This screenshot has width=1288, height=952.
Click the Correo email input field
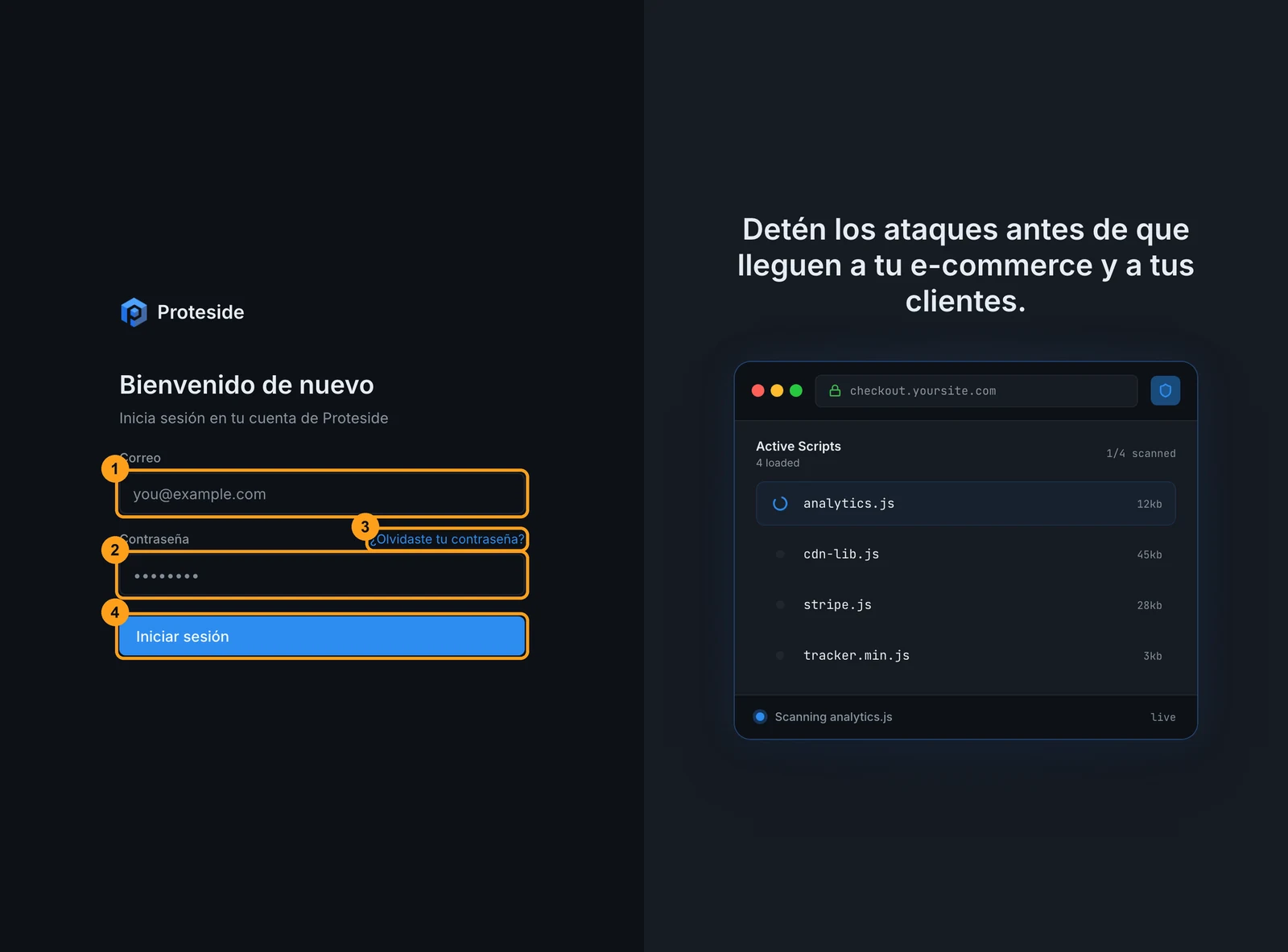click(x=322, y=494)
